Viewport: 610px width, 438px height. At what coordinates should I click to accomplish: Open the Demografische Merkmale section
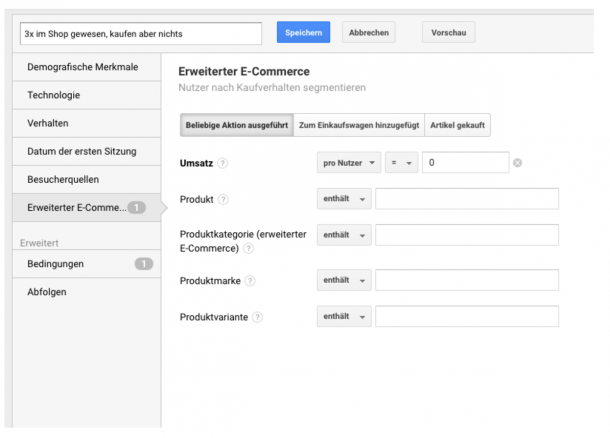86,67
